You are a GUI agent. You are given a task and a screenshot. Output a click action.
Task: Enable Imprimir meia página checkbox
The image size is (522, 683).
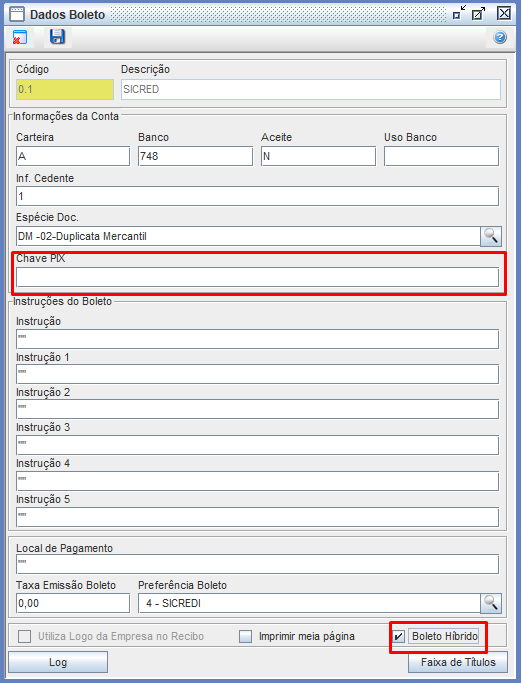tap(246, 637)
